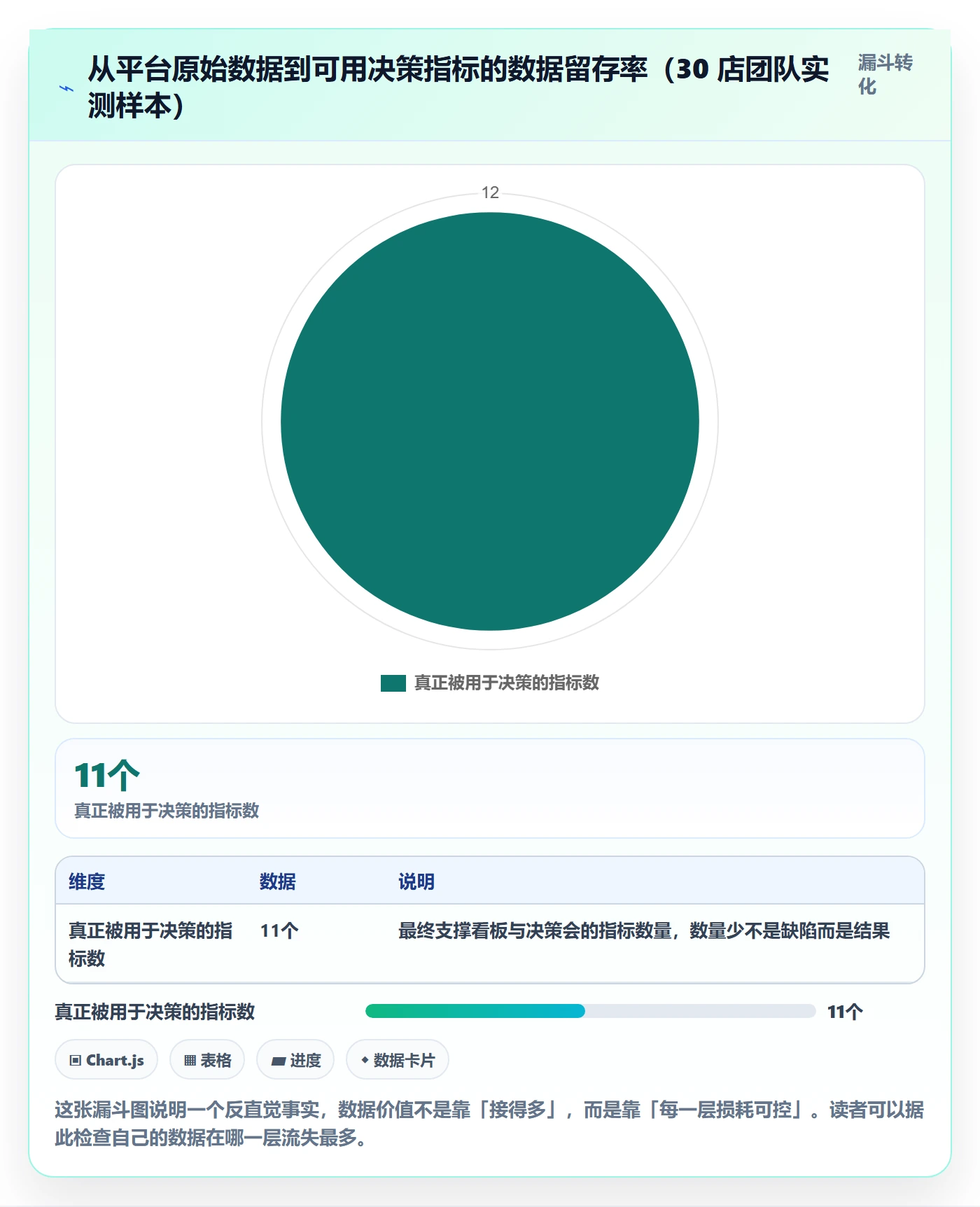Click the large 11个 figure in the stat card
This screenshot has width=980, height=1207.
[107, 775]
